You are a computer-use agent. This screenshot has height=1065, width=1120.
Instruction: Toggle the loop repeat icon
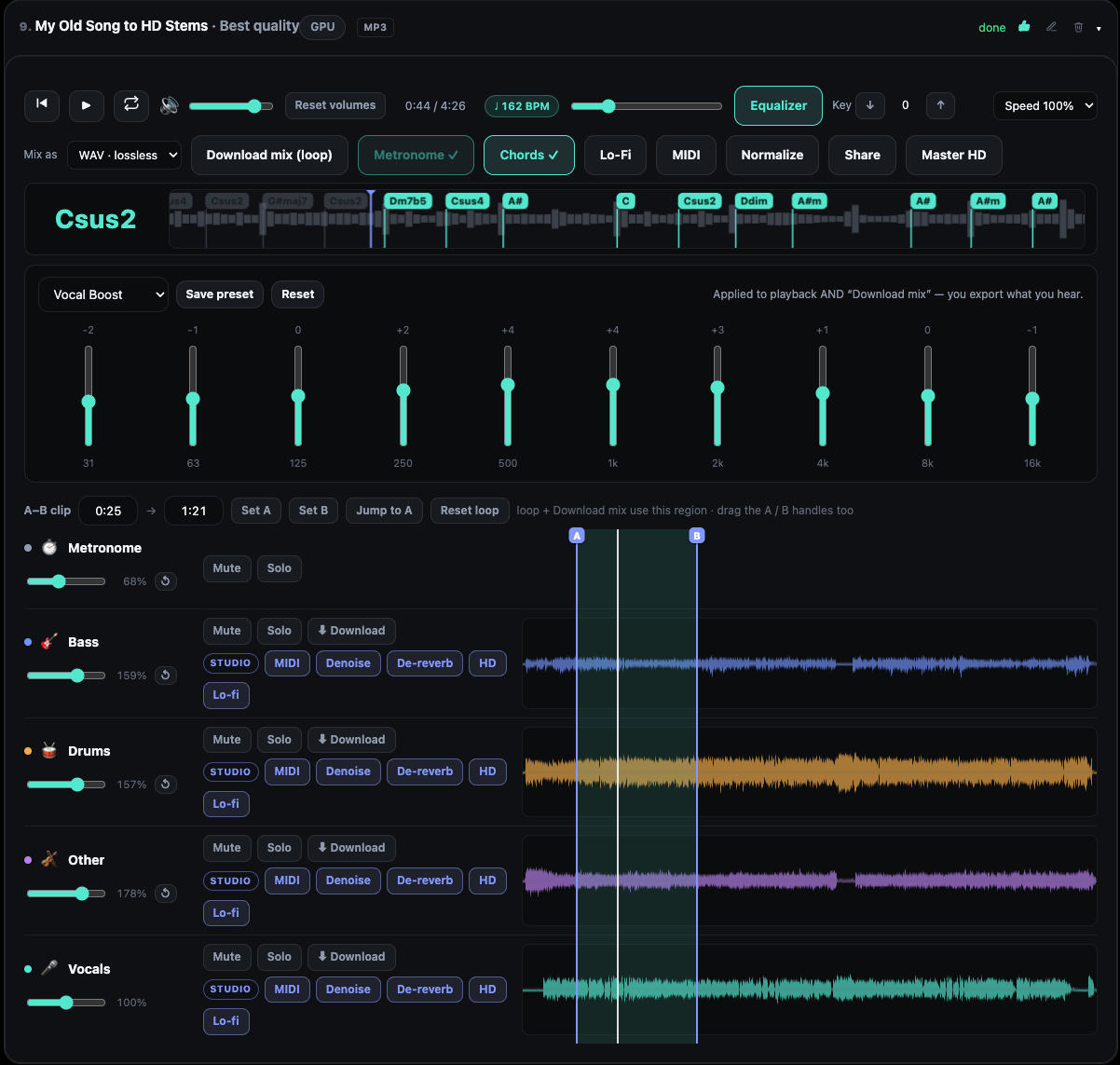(131, 105)
